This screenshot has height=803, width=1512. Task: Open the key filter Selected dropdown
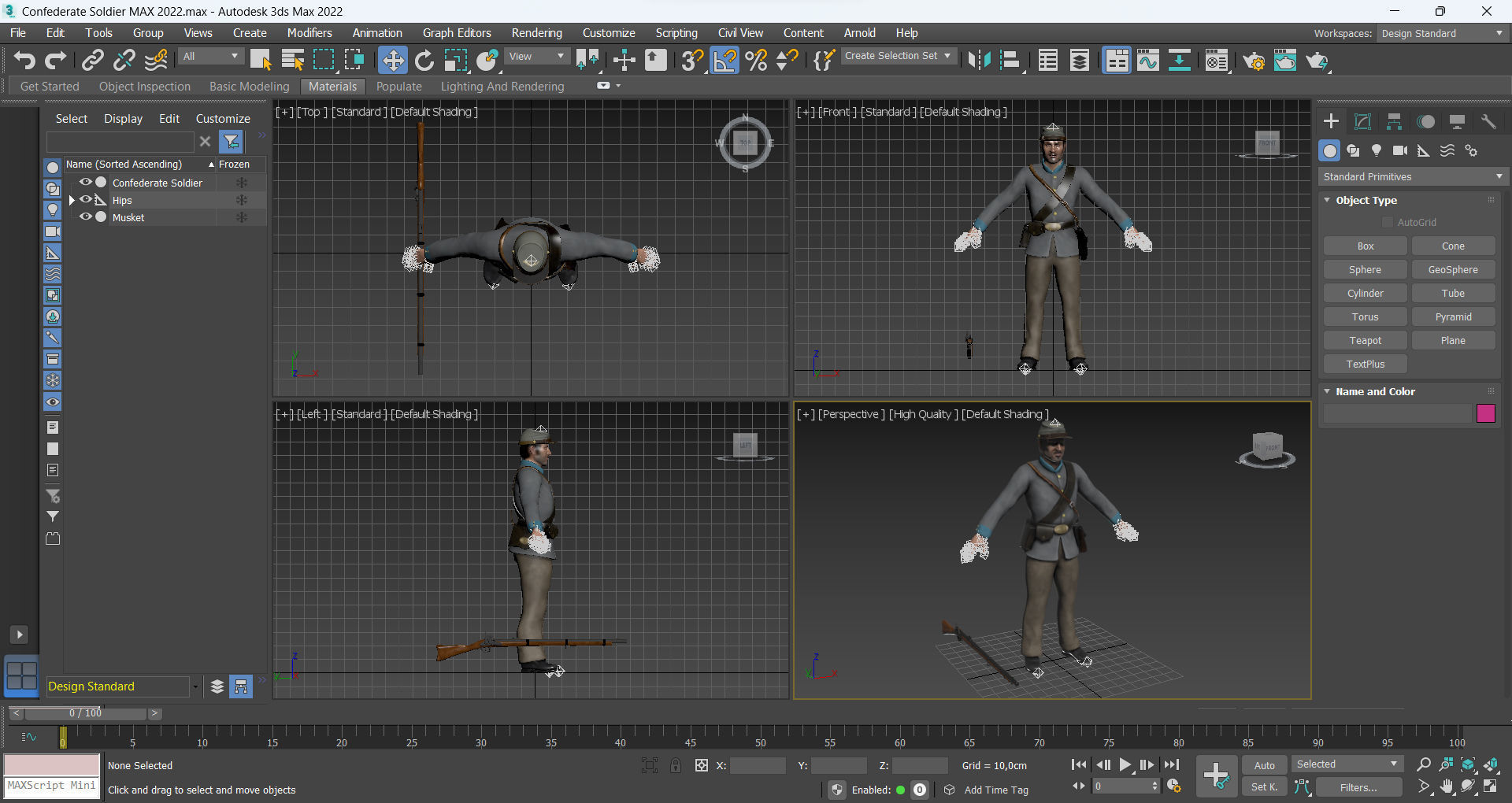coord(1347,764)
